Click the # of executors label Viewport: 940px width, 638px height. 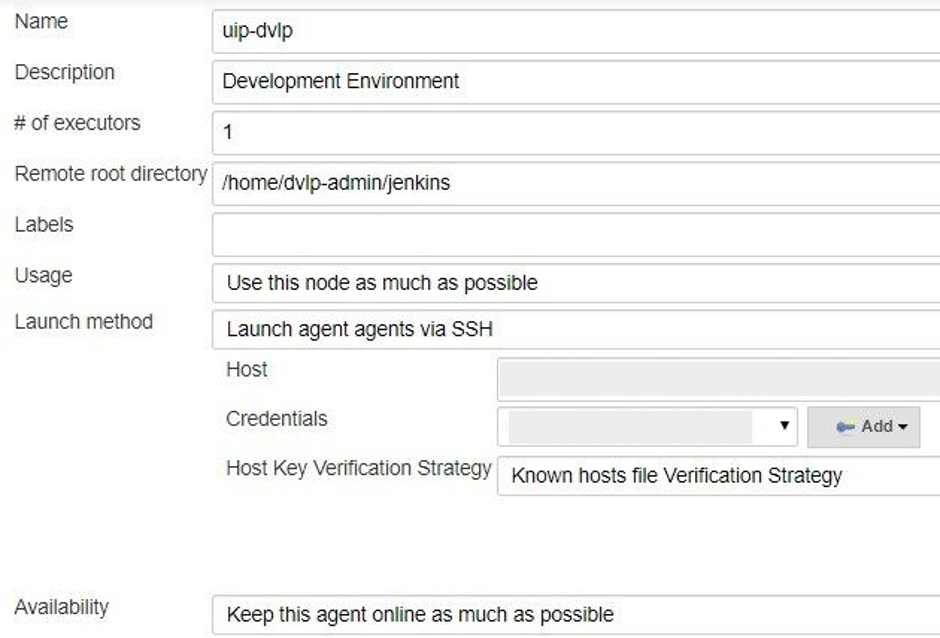tap(77, 123)
